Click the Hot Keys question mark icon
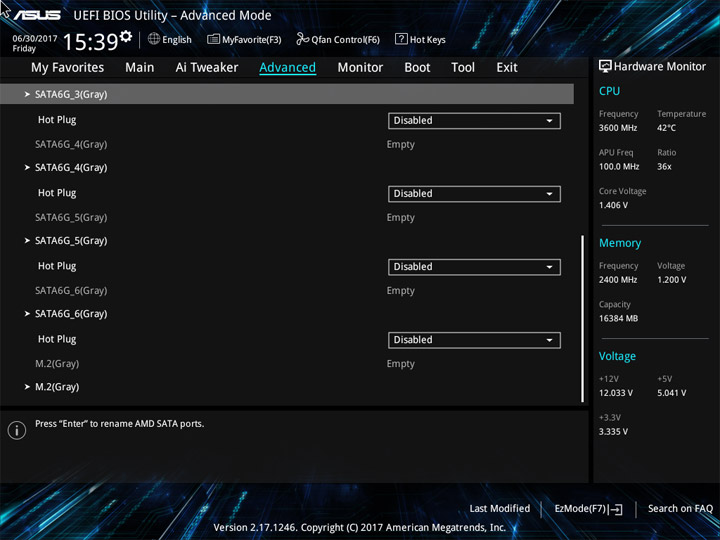 click(x=401, y=39)
